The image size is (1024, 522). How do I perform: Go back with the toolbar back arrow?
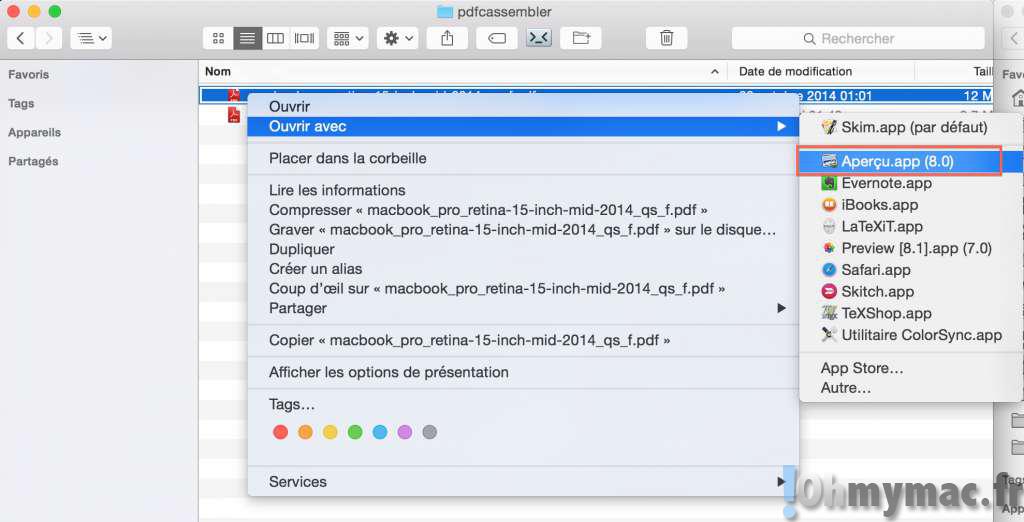[x=21, y=39]
